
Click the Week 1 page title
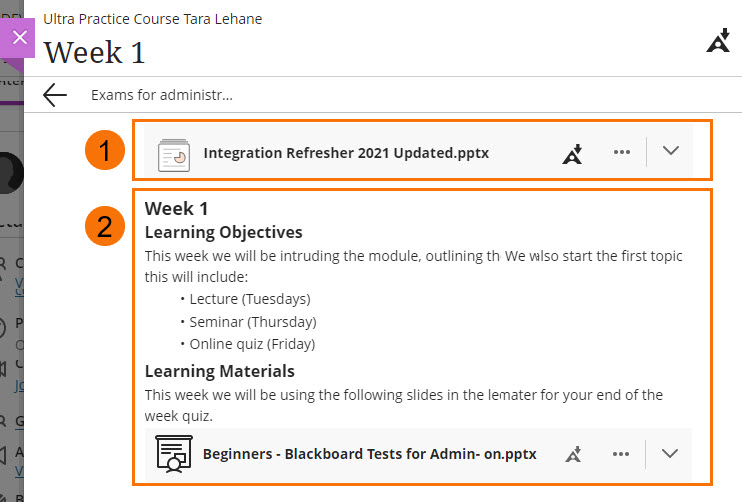(x=94, y=52)
